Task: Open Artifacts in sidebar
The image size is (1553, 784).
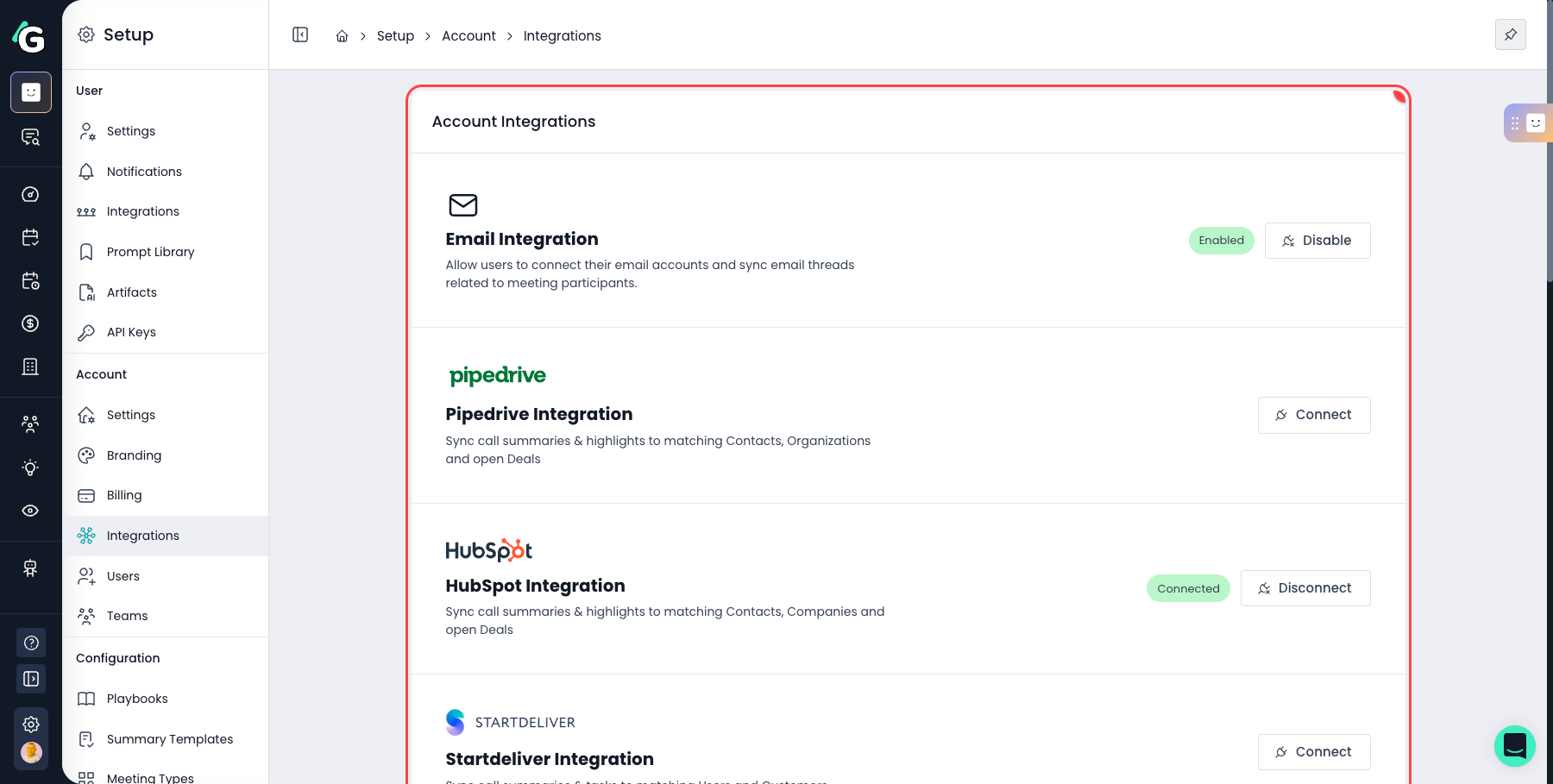Action: pos(166,292)
